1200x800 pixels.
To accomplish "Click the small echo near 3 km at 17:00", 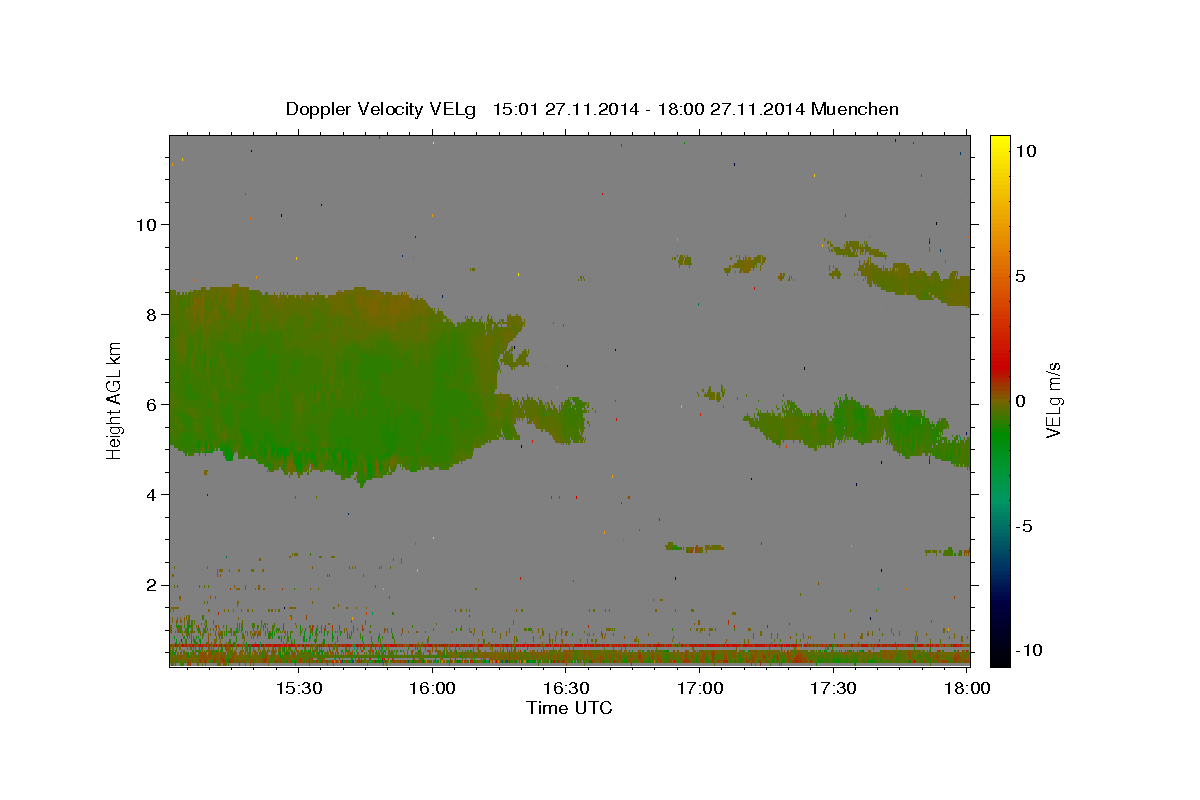I will (x=694, y=548).
